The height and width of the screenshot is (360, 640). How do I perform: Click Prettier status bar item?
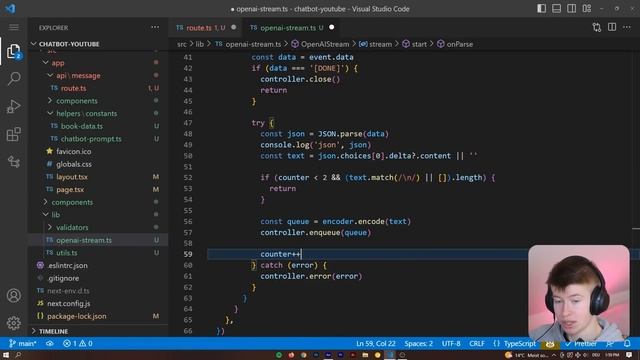[x=580, y=343]
